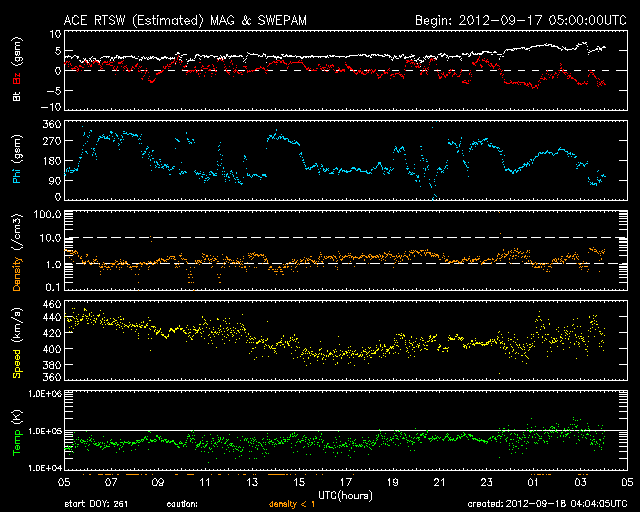
Task: Click the 09 hour tick label
Action: click(158, 482)
